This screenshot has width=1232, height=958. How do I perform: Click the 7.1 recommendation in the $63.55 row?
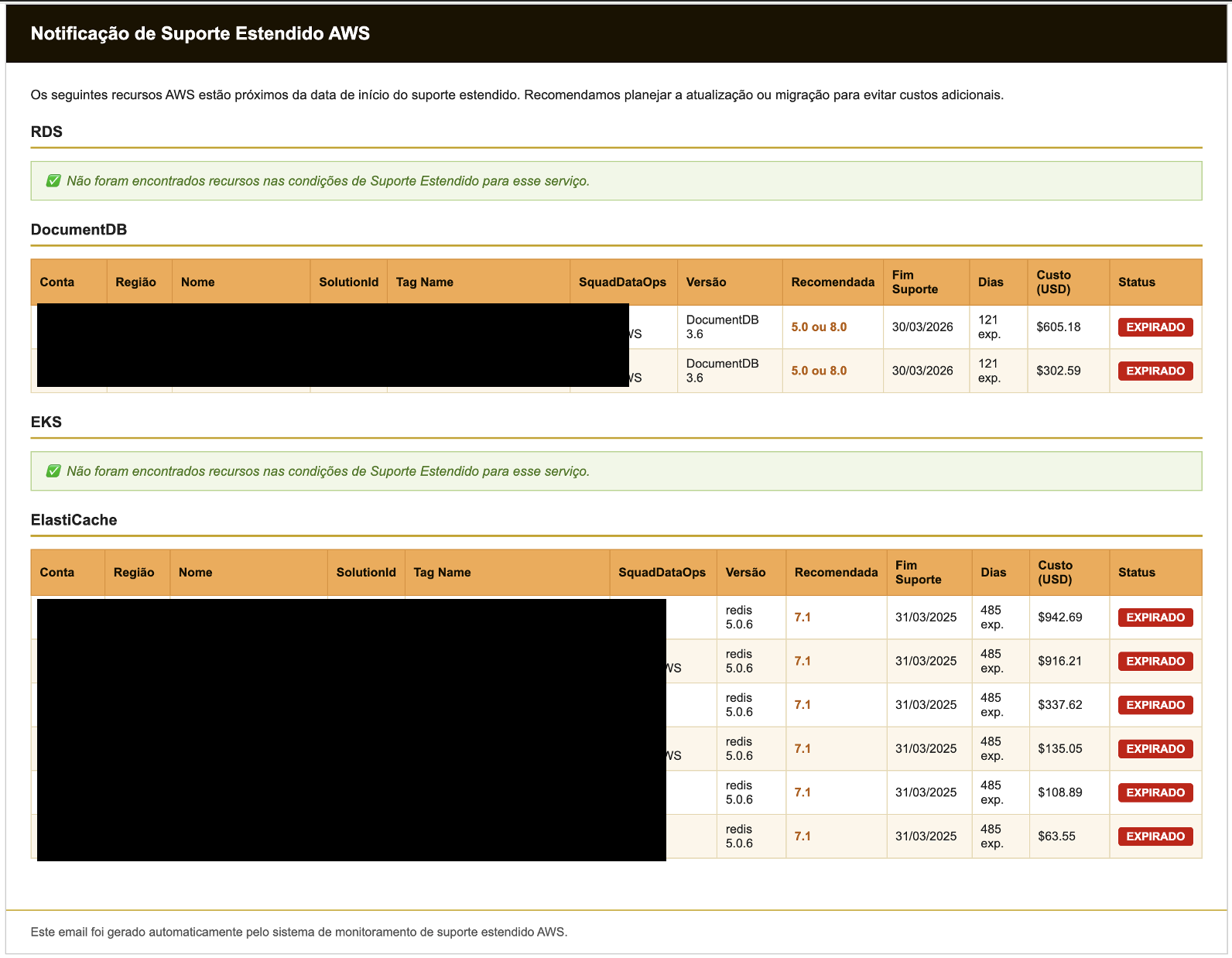click(803, 837)
